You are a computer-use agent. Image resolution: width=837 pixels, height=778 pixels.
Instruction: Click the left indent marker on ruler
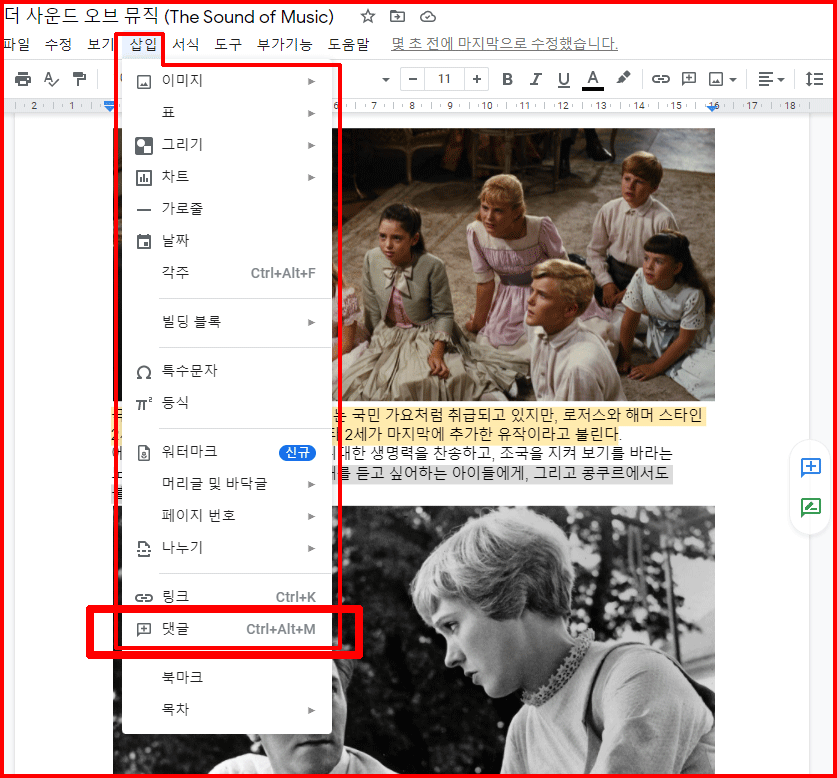[109, 106]
